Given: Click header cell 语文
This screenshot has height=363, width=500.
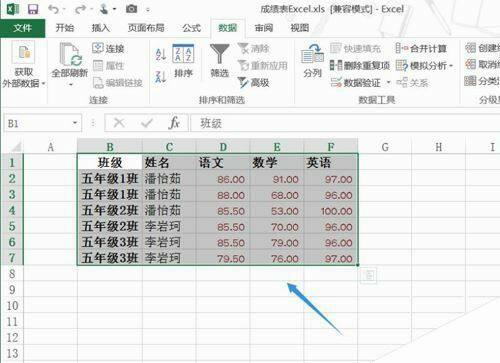Looking at the screenshot, I should click(x=223, y=163).
